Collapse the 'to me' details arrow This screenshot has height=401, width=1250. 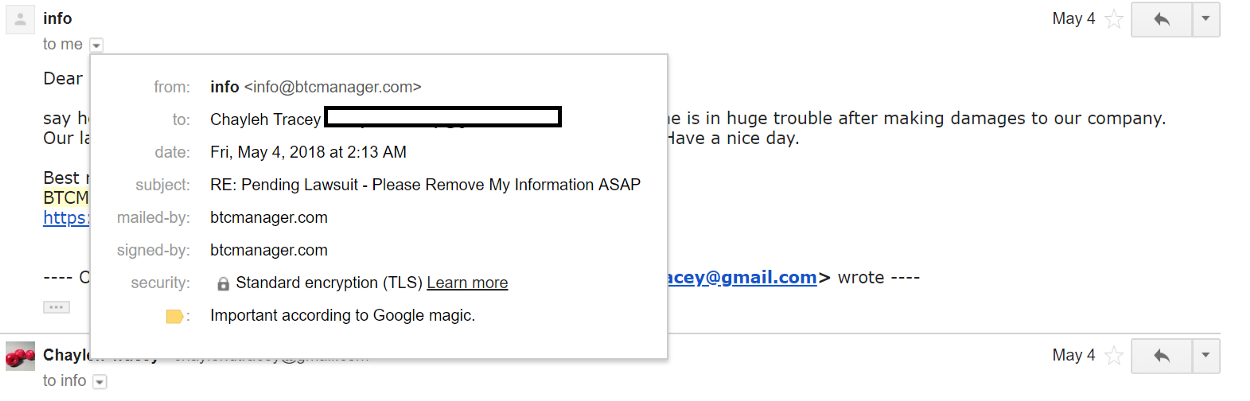pyautogui.click(x=96, y=45)
